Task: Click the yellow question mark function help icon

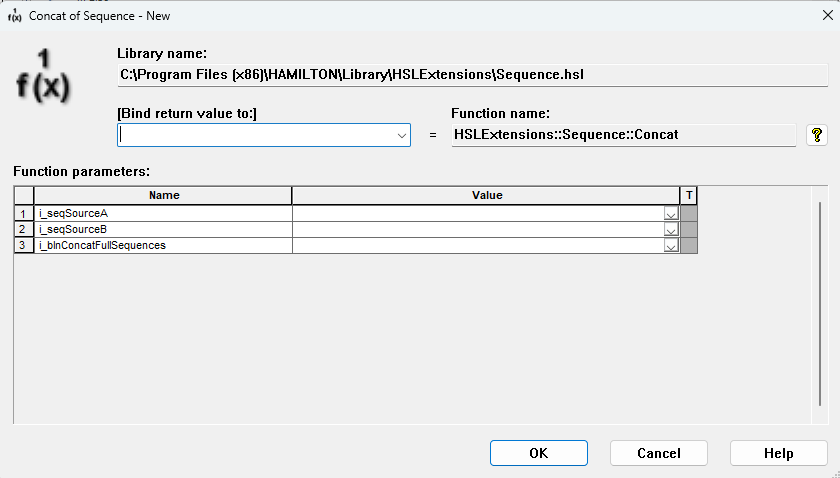Action: 816,135
